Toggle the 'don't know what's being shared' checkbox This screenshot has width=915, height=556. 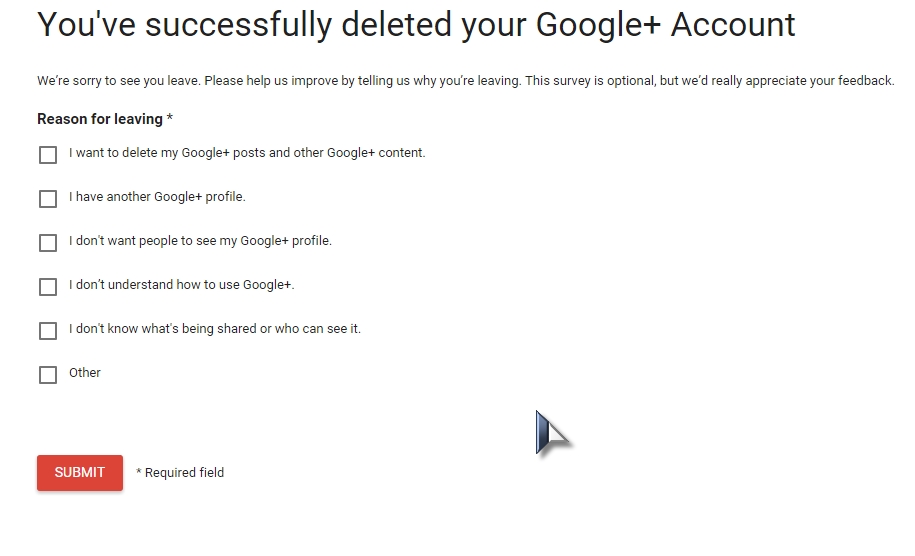click(48, 331)
